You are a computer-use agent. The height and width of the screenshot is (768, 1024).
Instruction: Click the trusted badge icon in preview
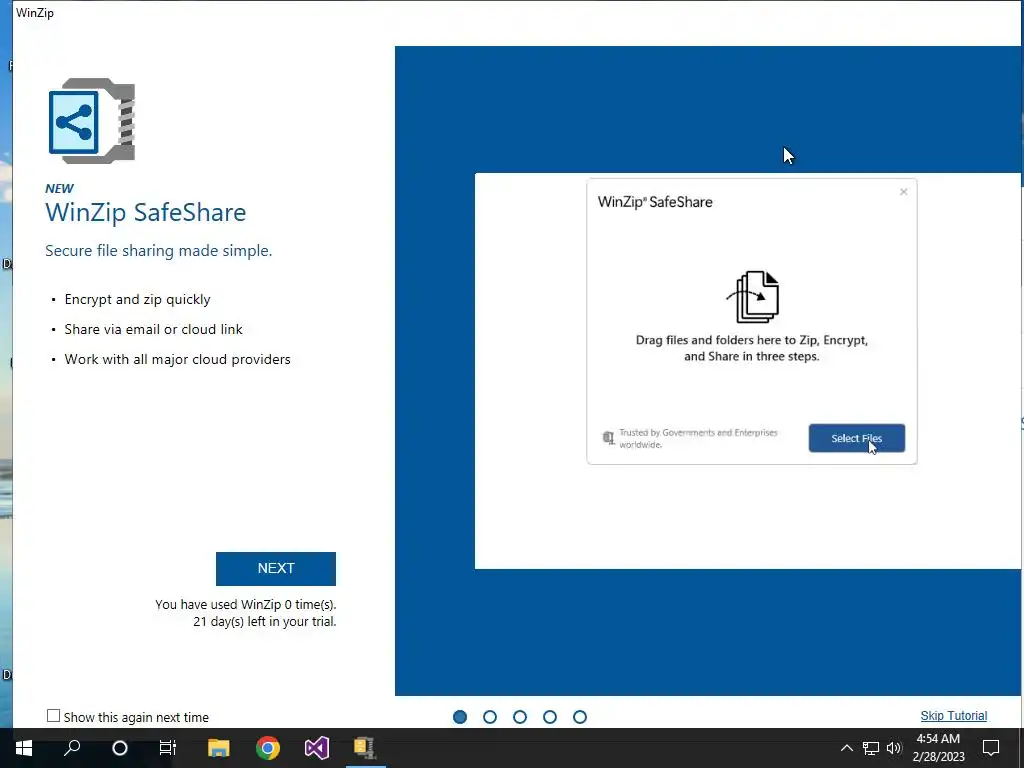click(608, 438)
